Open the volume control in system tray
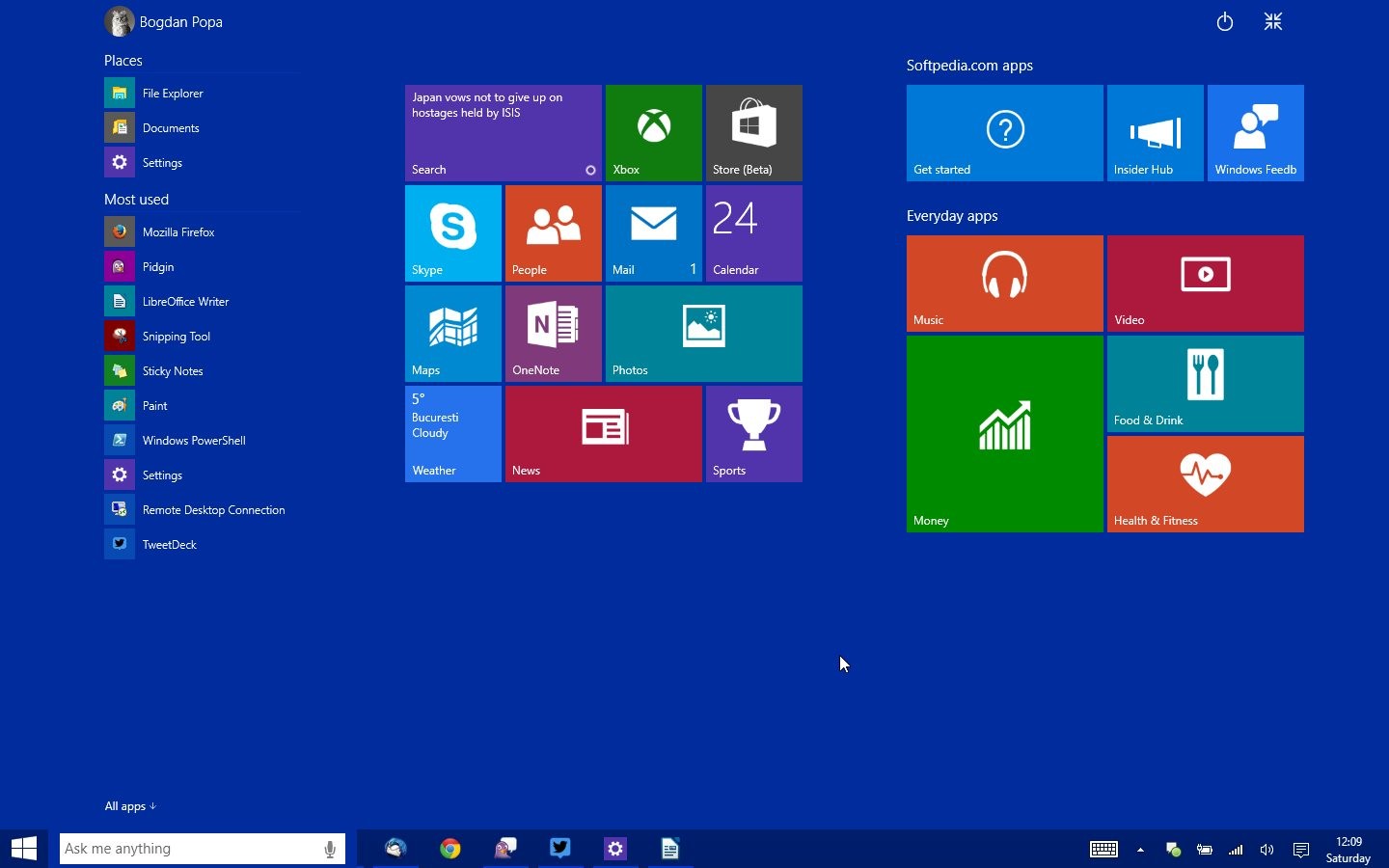The width and height of the screenshot is (1389, 868). 1266,850
